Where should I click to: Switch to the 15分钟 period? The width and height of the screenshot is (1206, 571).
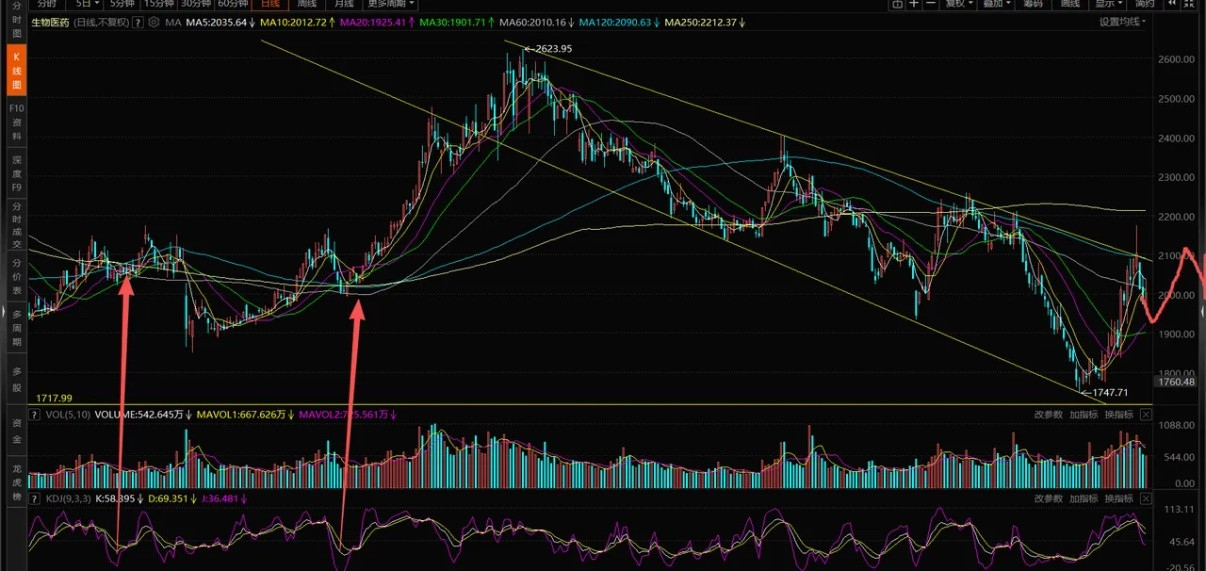(x=160, y=4)
